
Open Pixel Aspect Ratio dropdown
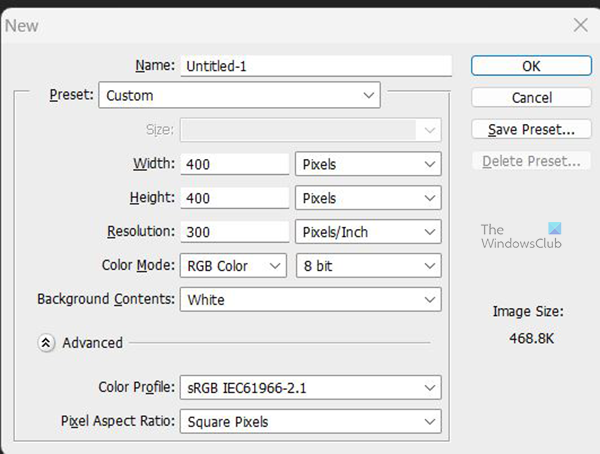click(310, 422)
